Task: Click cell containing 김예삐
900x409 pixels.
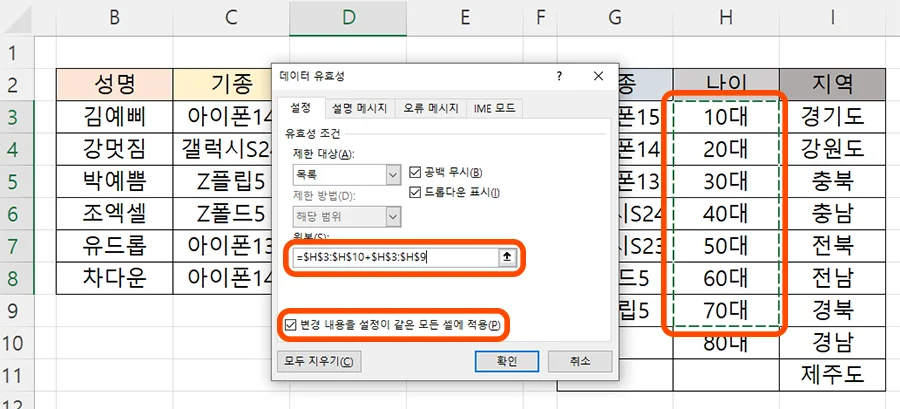Action: click(x=115, y=118)
